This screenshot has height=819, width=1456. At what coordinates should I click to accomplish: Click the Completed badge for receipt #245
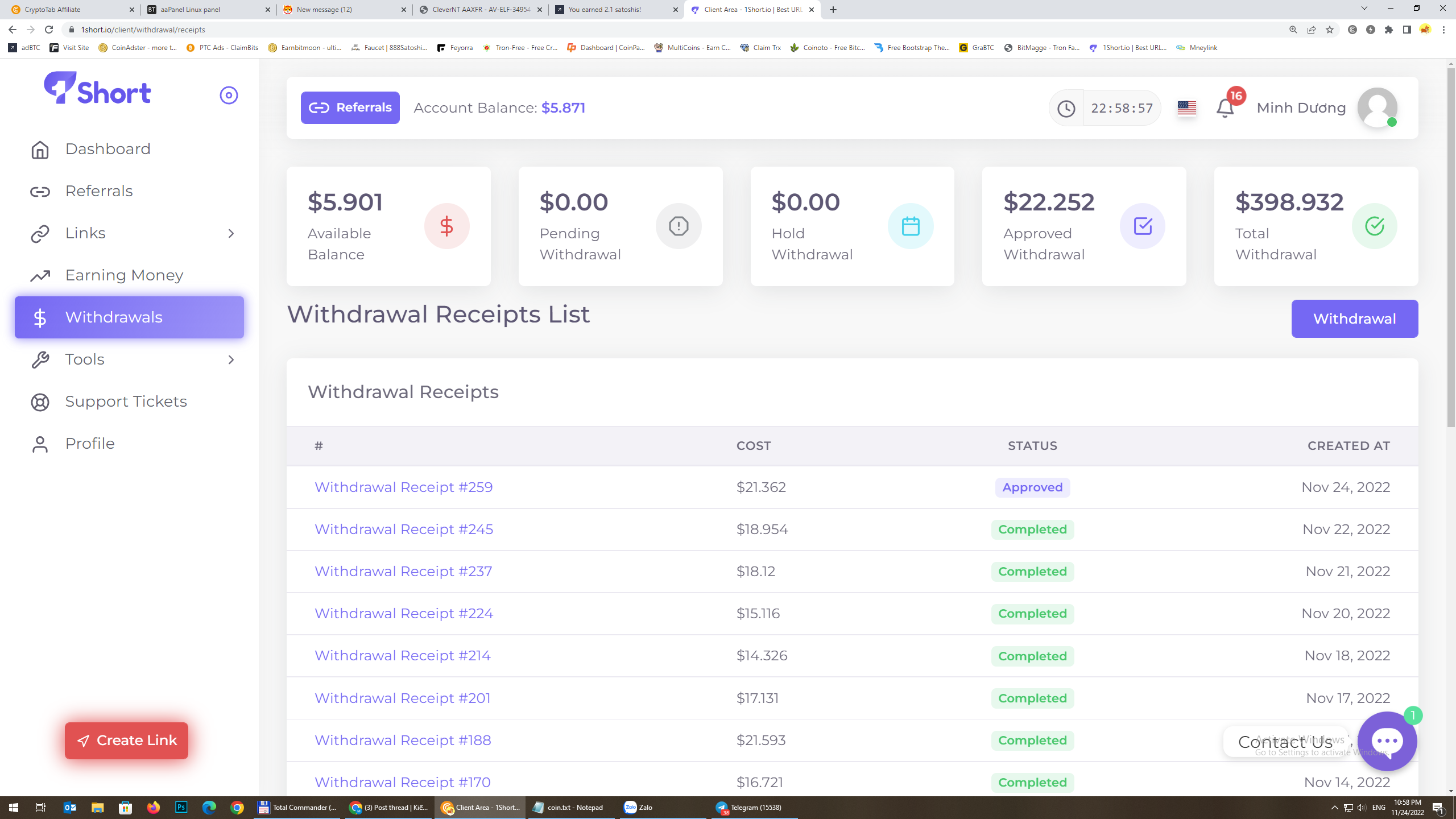point(1032,530)
